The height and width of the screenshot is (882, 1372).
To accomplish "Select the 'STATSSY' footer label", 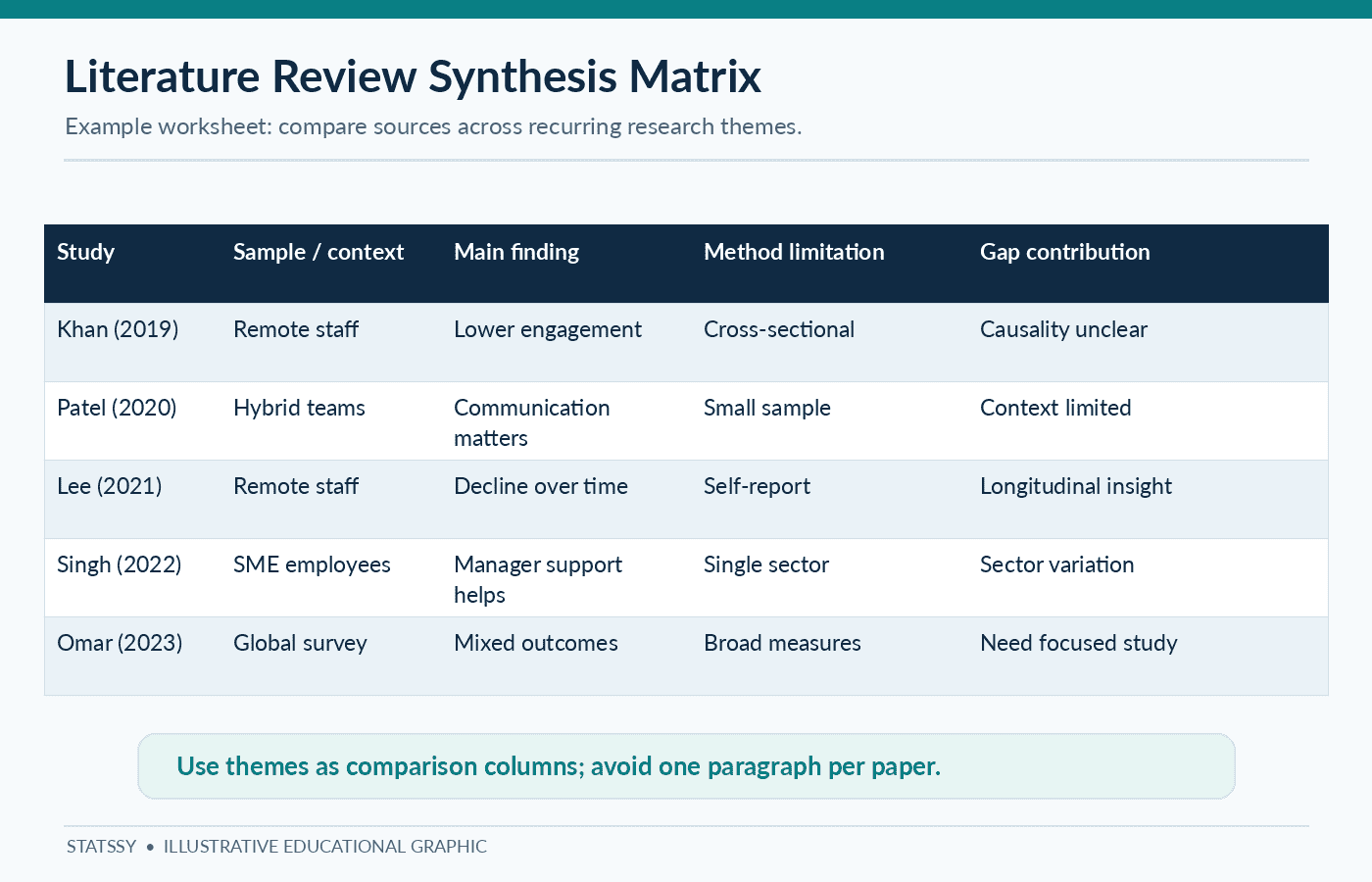I will click(x=101, y=847).
